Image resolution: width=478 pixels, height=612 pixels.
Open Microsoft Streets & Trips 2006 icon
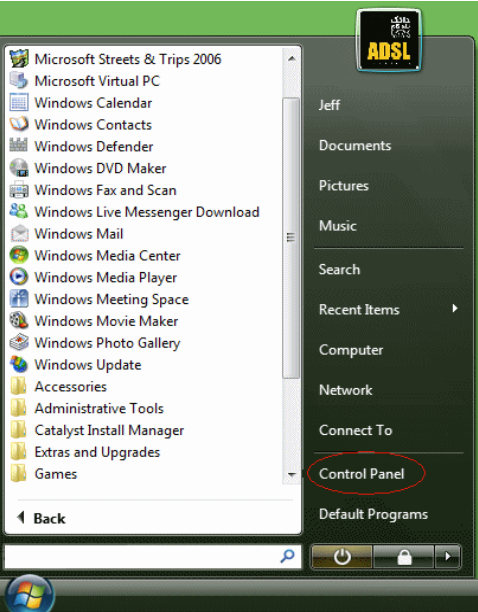19,59
